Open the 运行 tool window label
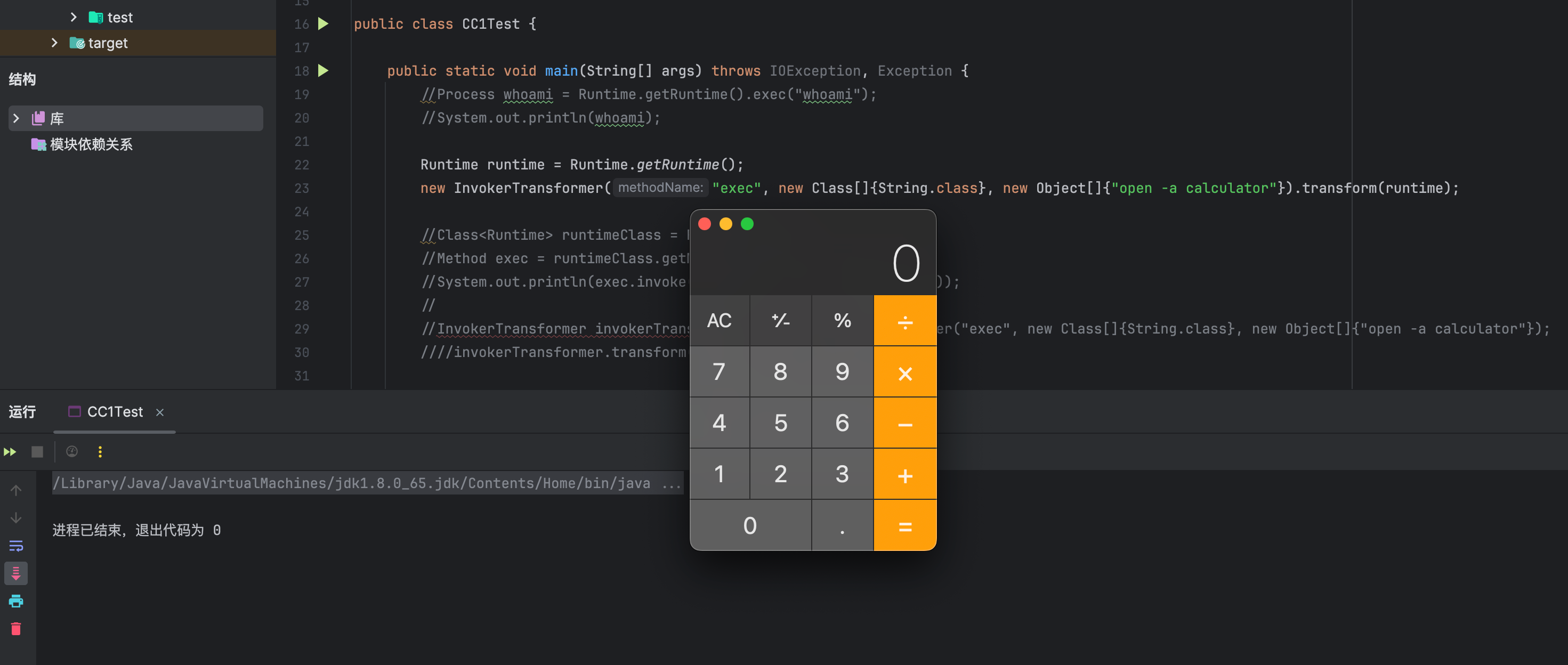 22,412
